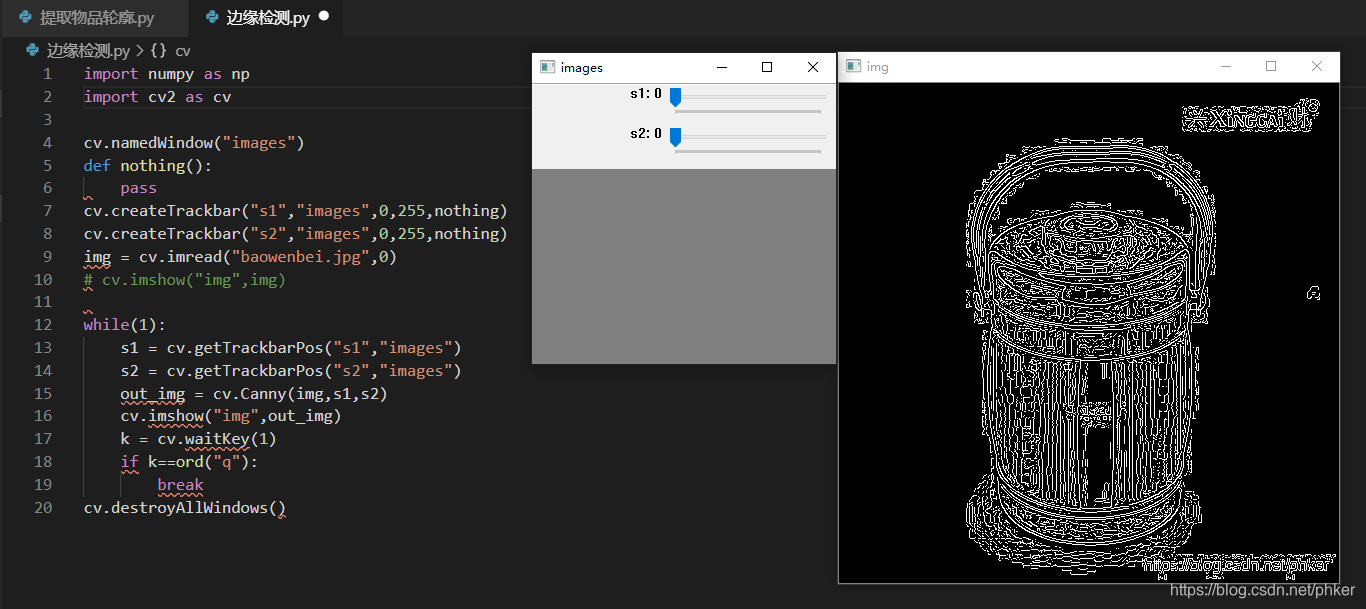
Task: Click line number 12 in gutter
Action: pyautogui.click(x=43, y=325)
